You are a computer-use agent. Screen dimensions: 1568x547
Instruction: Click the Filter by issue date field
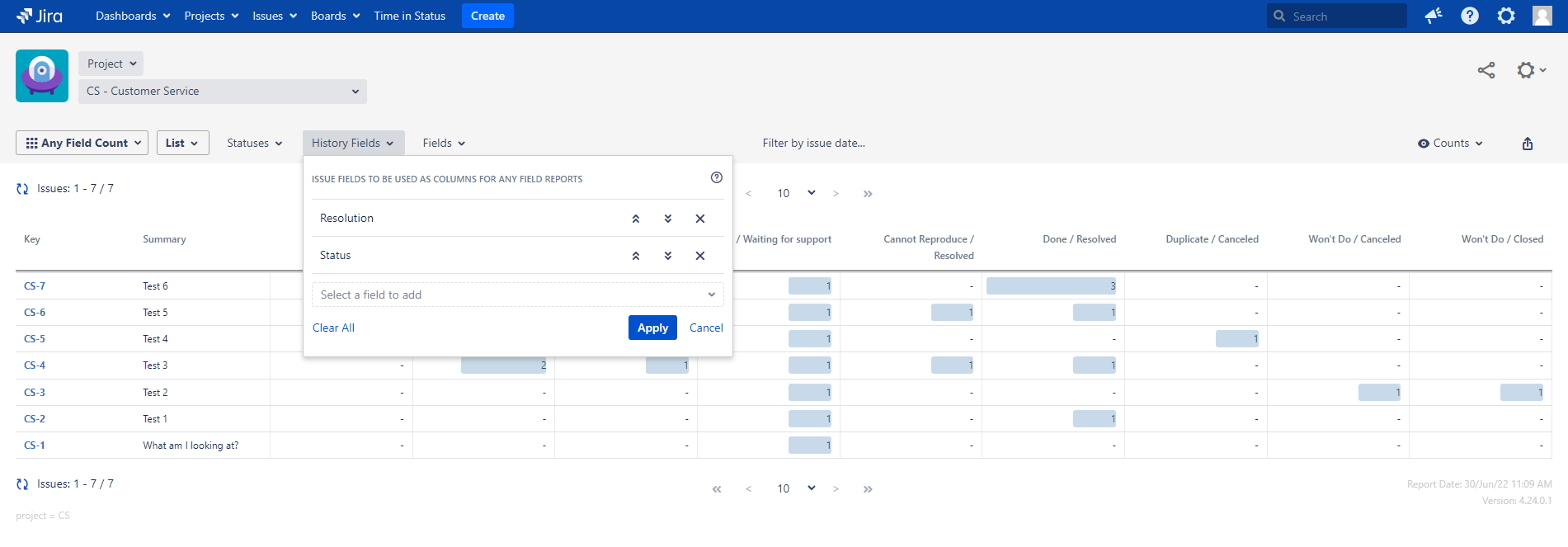[813, 144]
